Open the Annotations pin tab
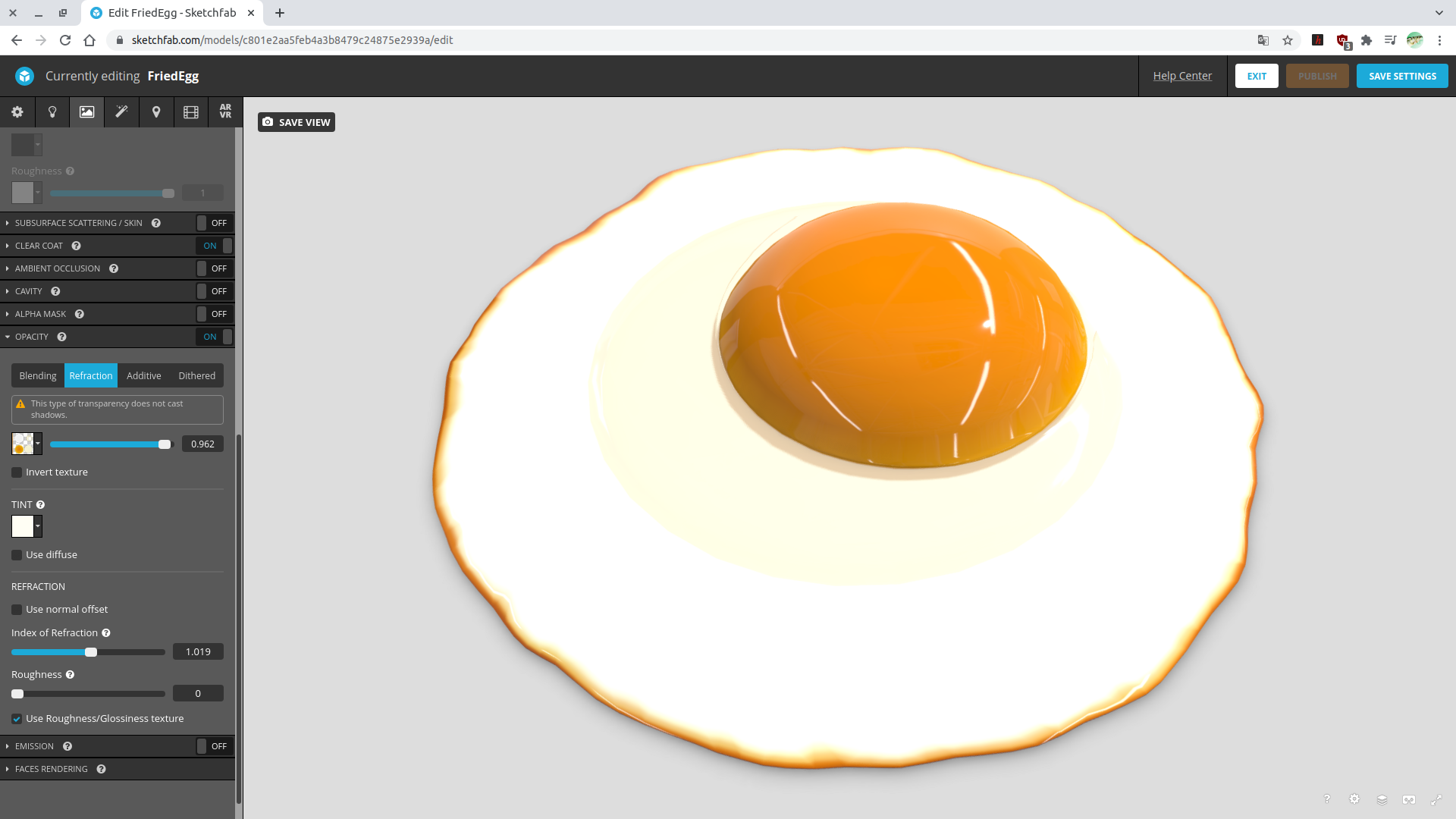 click(x=156, y=112)
